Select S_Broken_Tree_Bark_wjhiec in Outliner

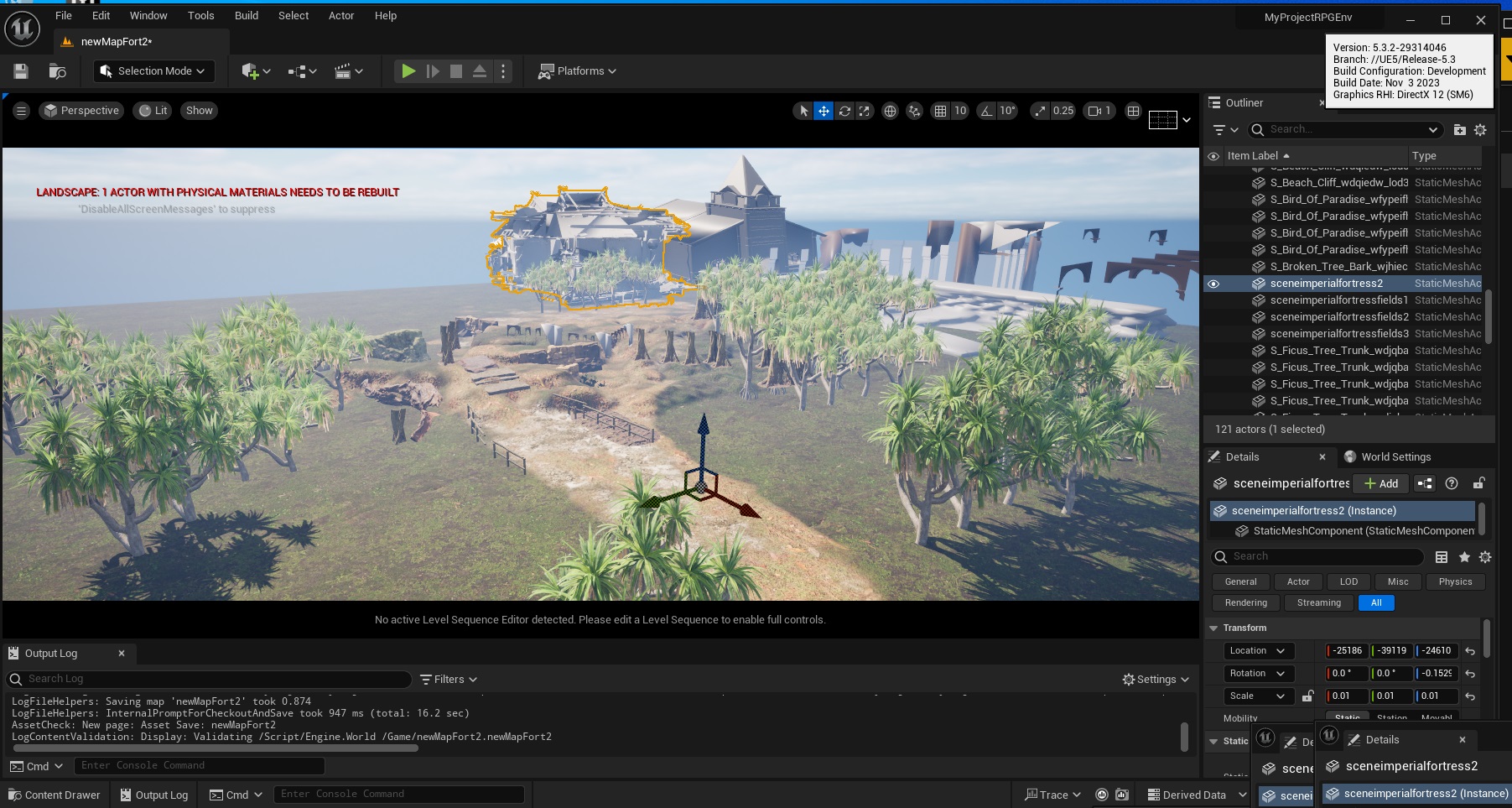click(x=1338, y=266)
